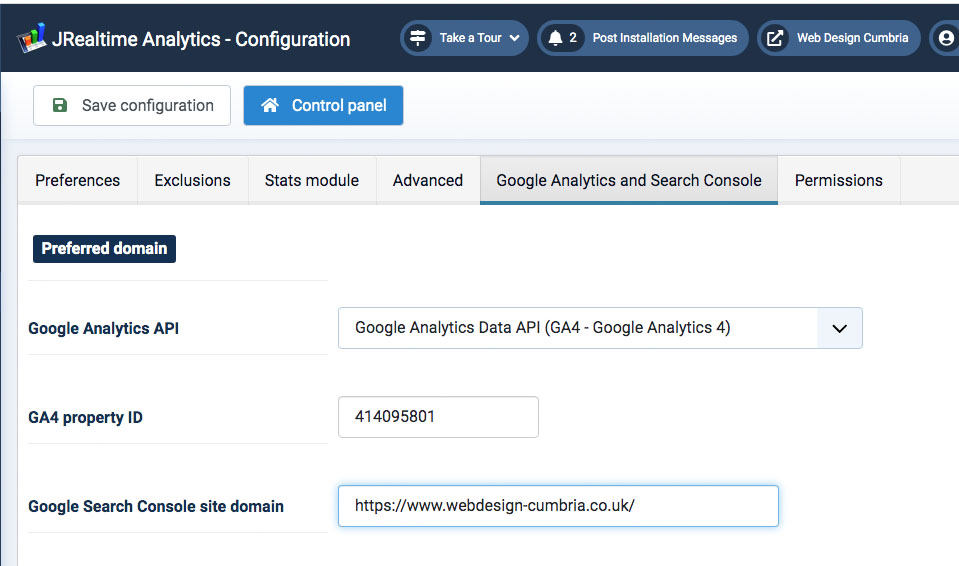Click into the GA4 property ID field
959x566 pixels.
pos(438,417)
